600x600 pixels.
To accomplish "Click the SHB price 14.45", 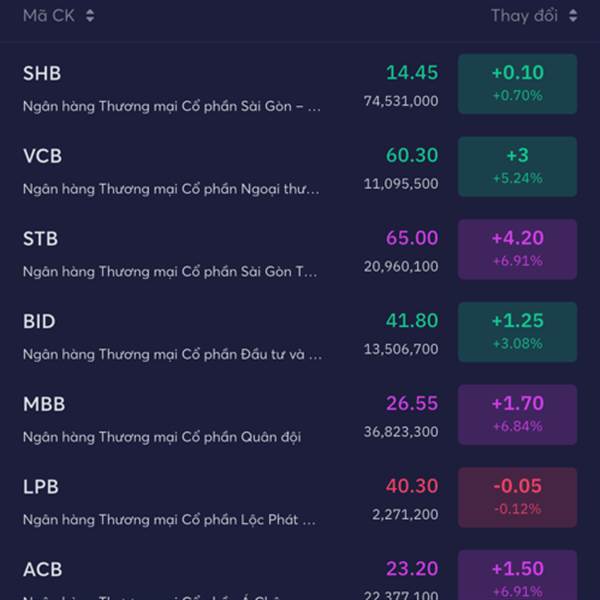I will click(412, 73).
